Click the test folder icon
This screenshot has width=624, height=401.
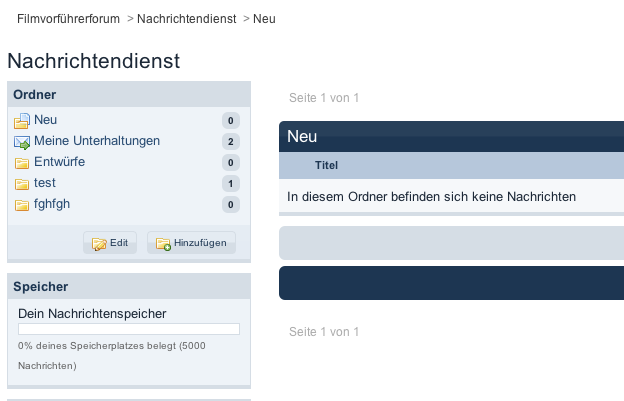point(22,184)
